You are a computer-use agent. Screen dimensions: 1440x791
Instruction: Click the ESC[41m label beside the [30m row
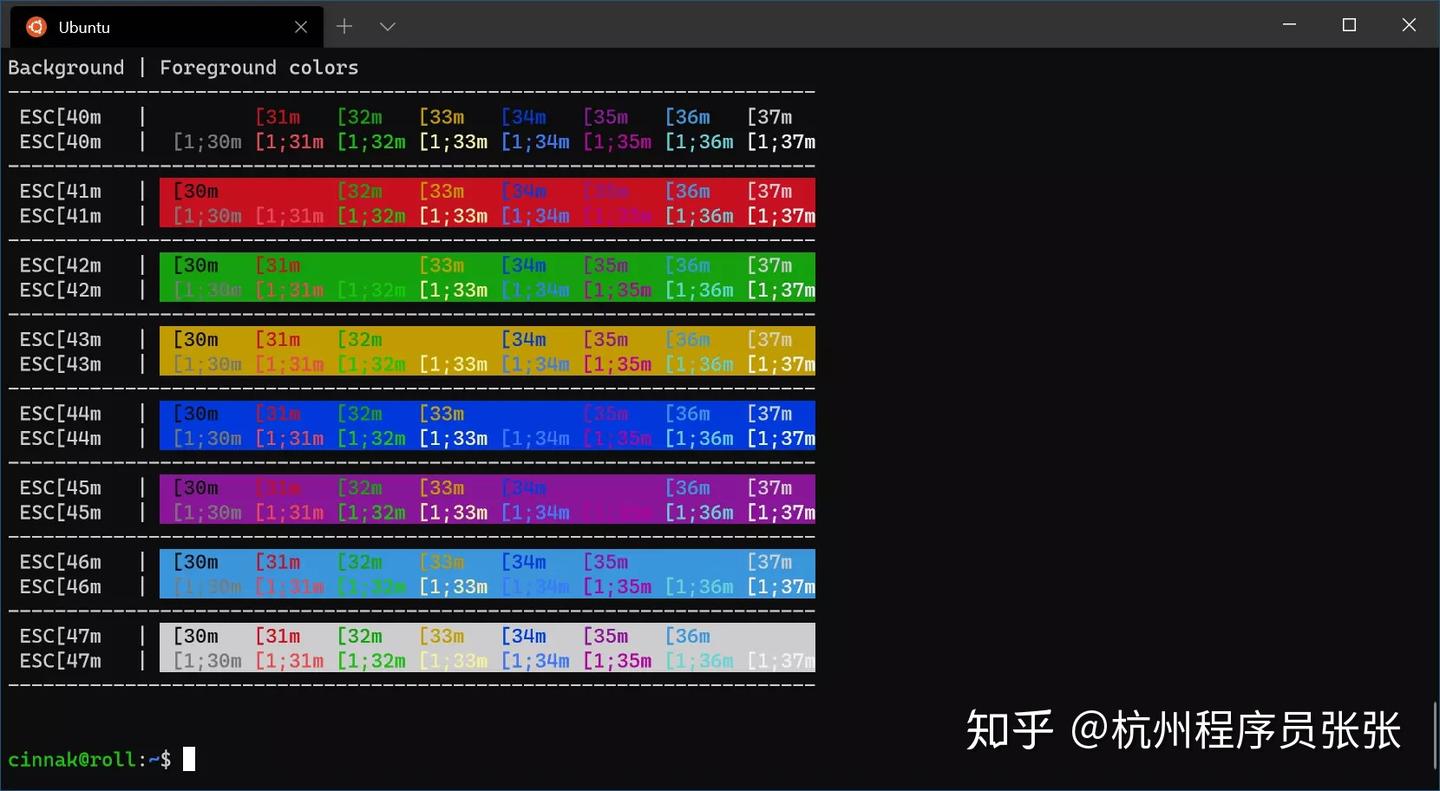(60, 191)
